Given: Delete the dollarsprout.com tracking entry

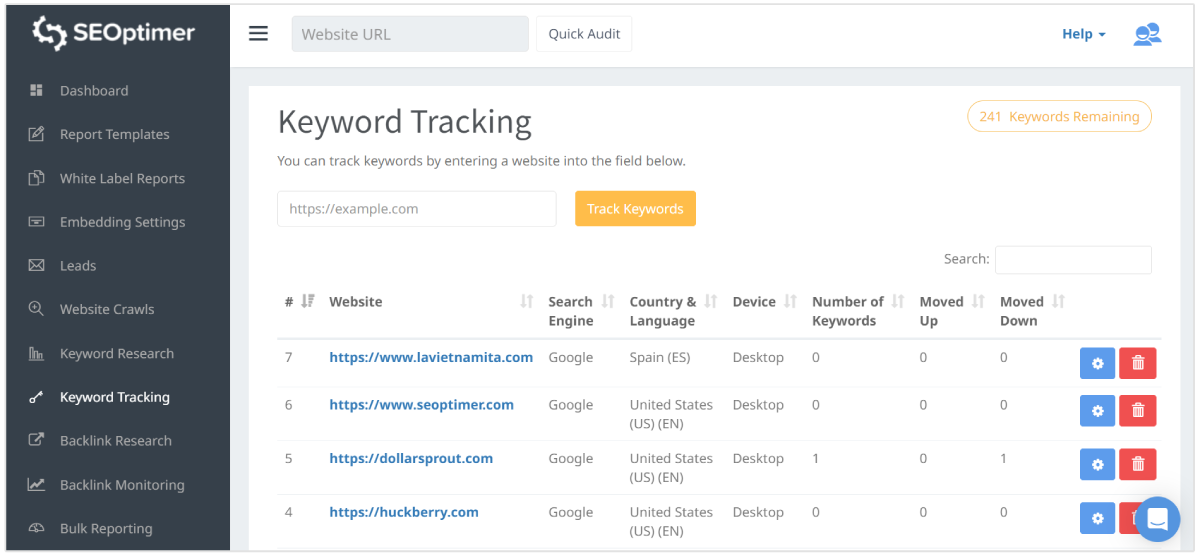Looking at the screenshot, I should (x=1137, y=464).
